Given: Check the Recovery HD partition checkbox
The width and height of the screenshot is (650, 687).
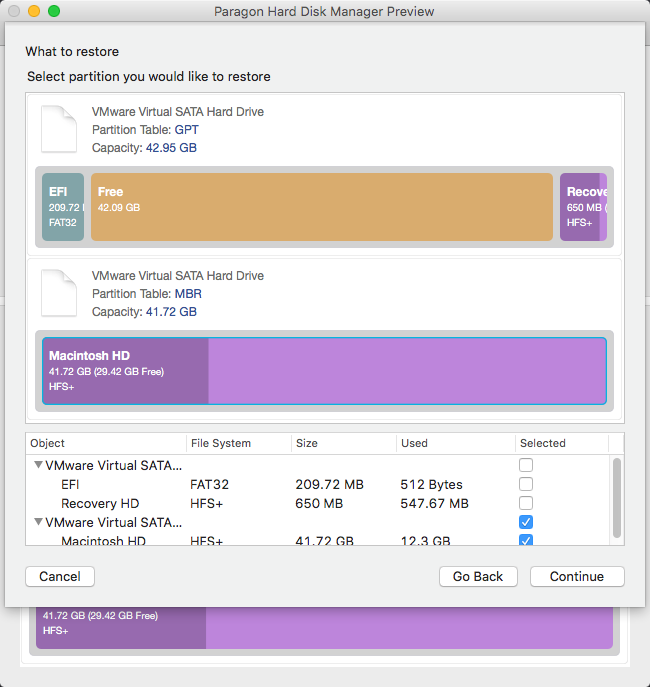Looking at the screenshot, I should click(526, 503).
